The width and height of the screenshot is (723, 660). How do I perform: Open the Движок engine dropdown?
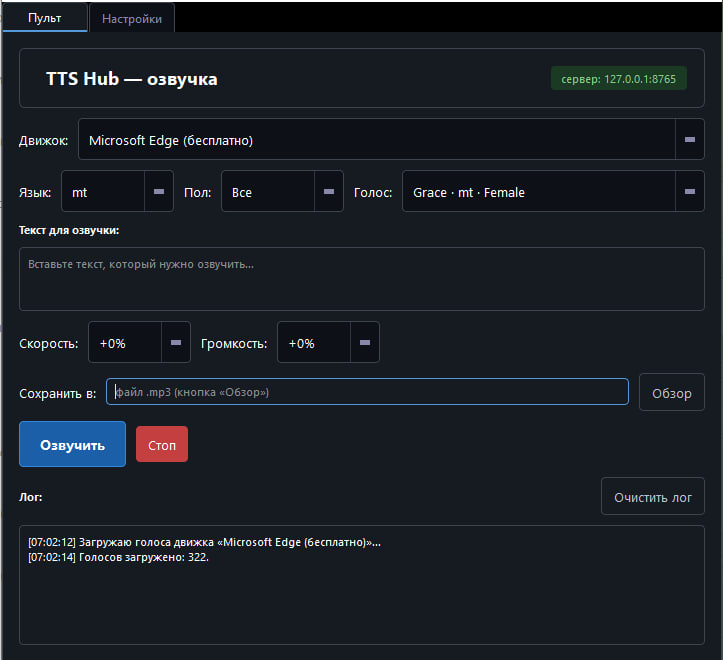tap(391, 139)
